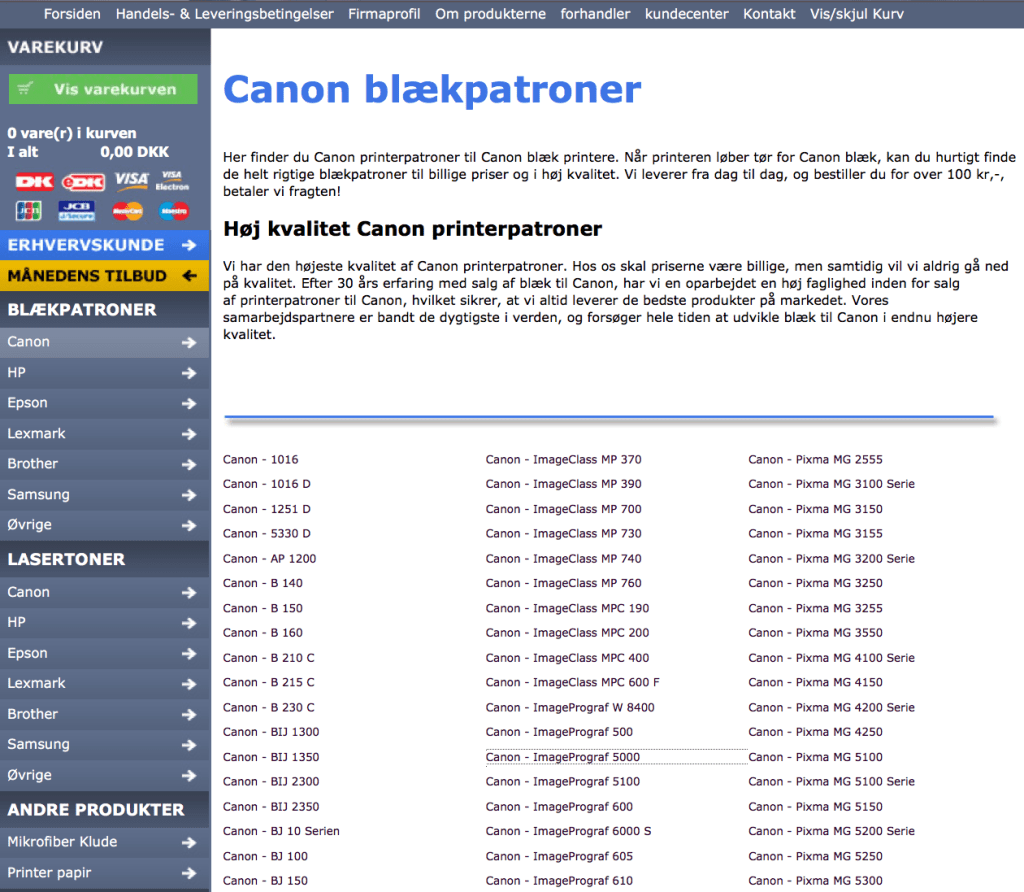This screenshot has width=1024, height=892.
Task: Click the 'Høj kvalitet Canon printerpatroner' subheading
Action: point(412,229)
